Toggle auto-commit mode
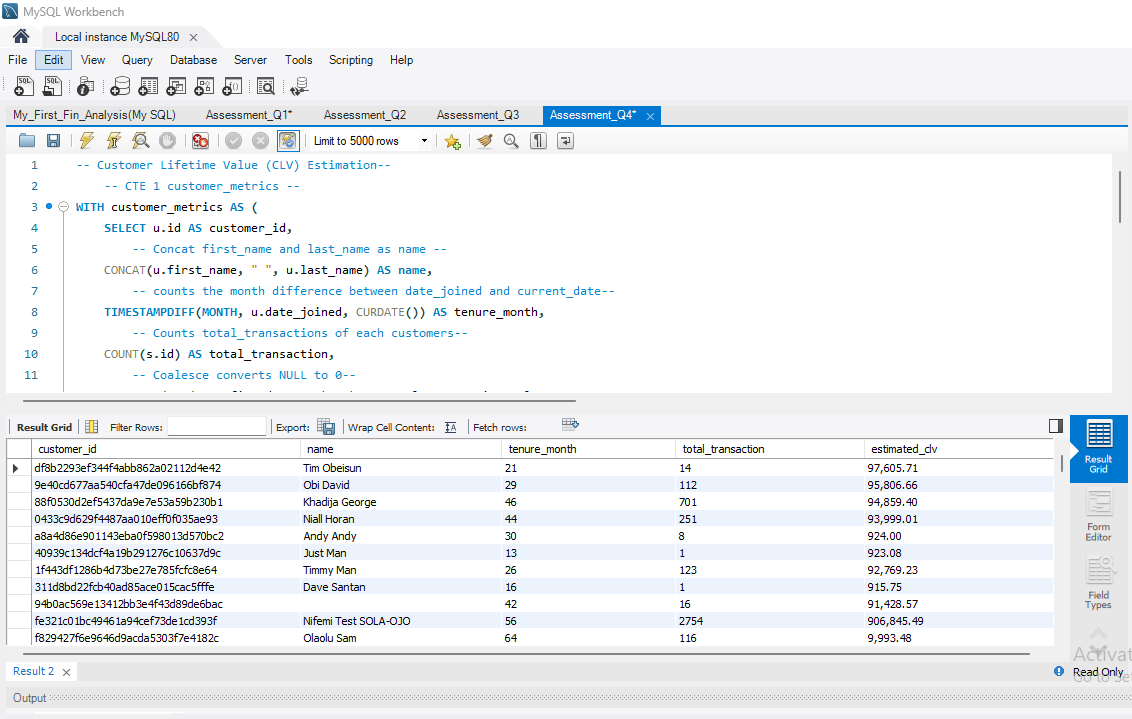Screen dimensions: 1132x719 coord(287,141)
